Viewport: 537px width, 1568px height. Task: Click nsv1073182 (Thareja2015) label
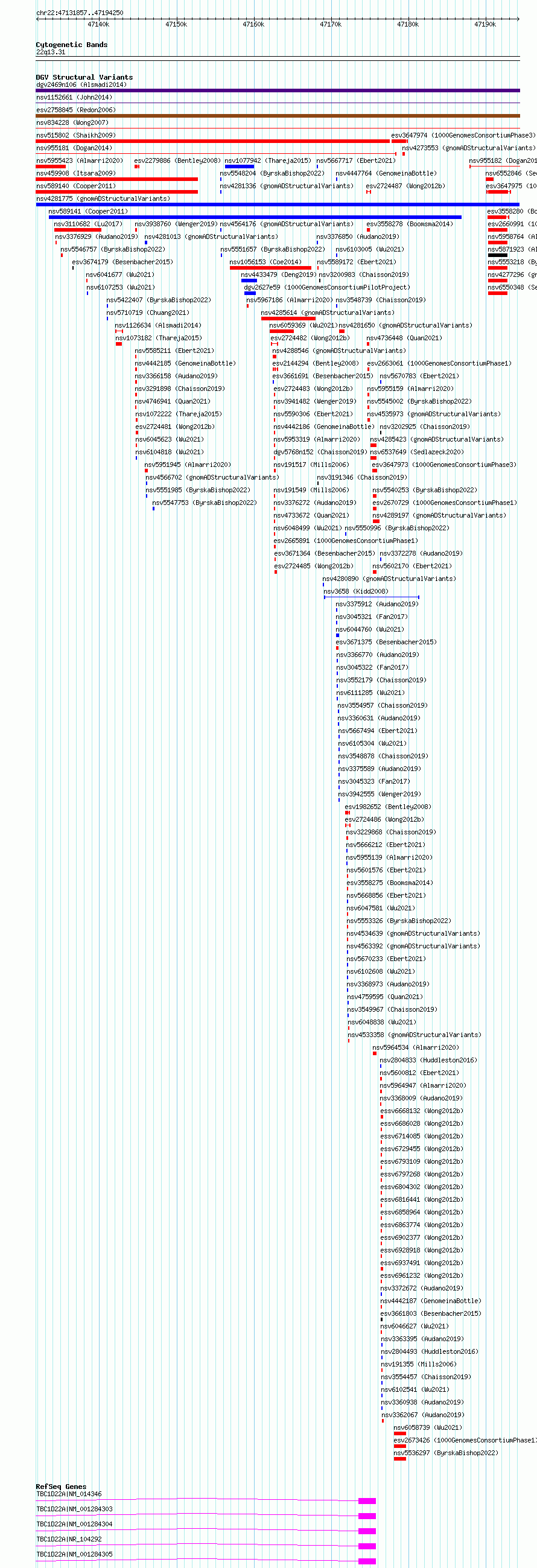(x=158, y=339)
